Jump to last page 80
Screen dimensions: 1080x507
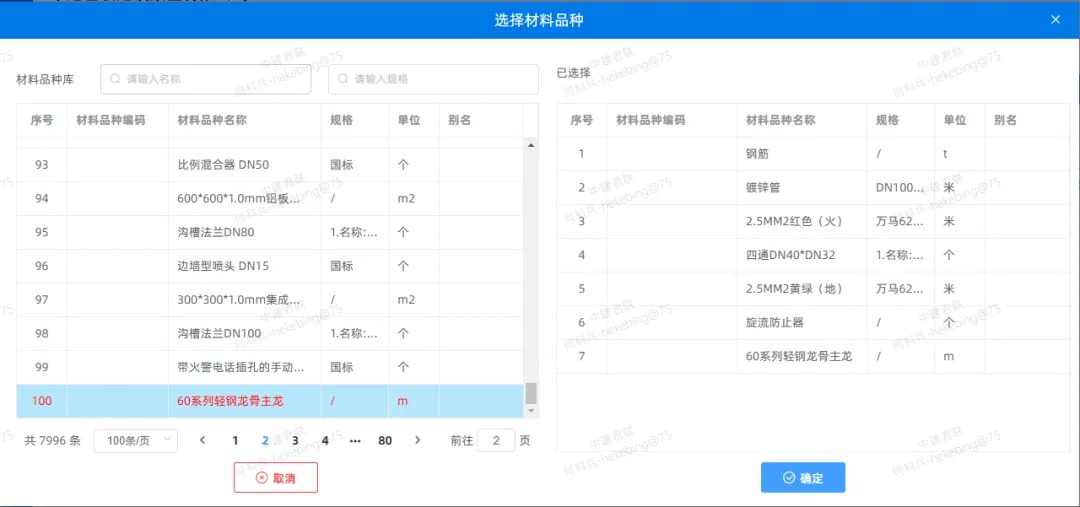tap(385, 440)
